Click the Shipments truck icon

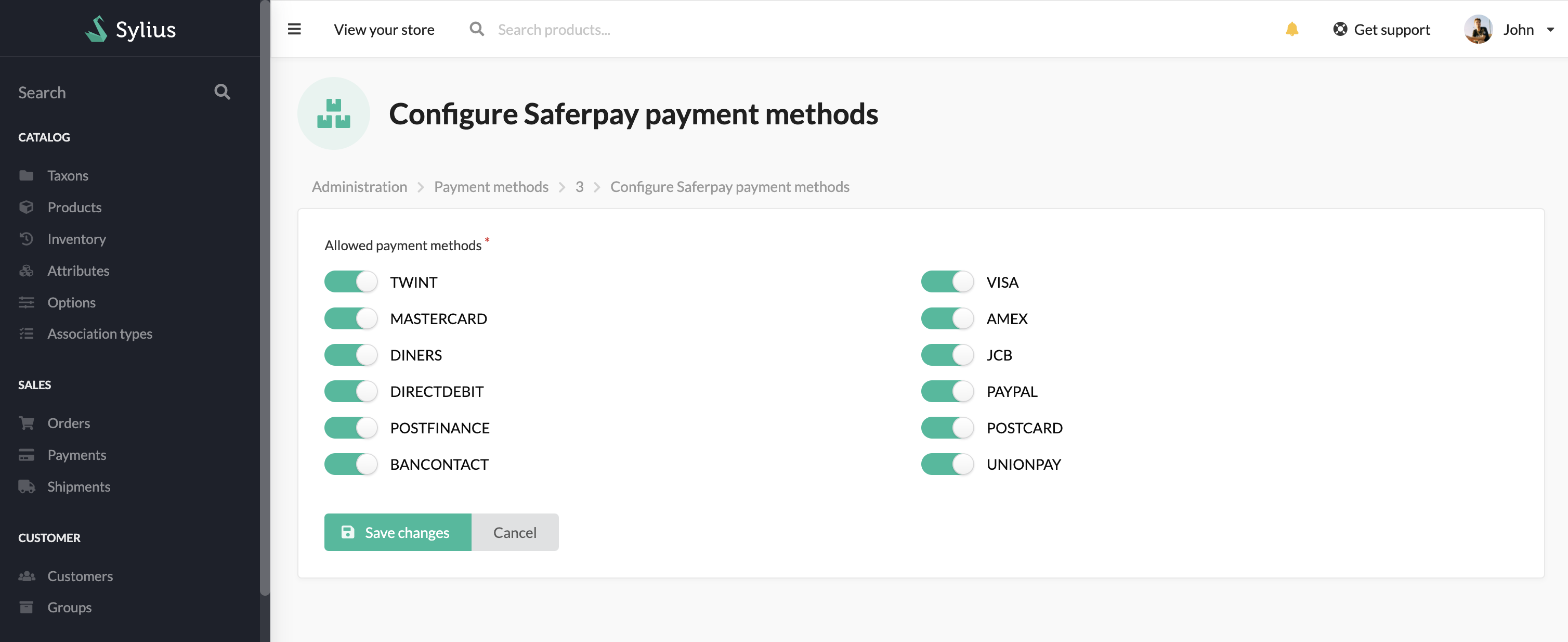pyautogui.click(x=26, y=486)
